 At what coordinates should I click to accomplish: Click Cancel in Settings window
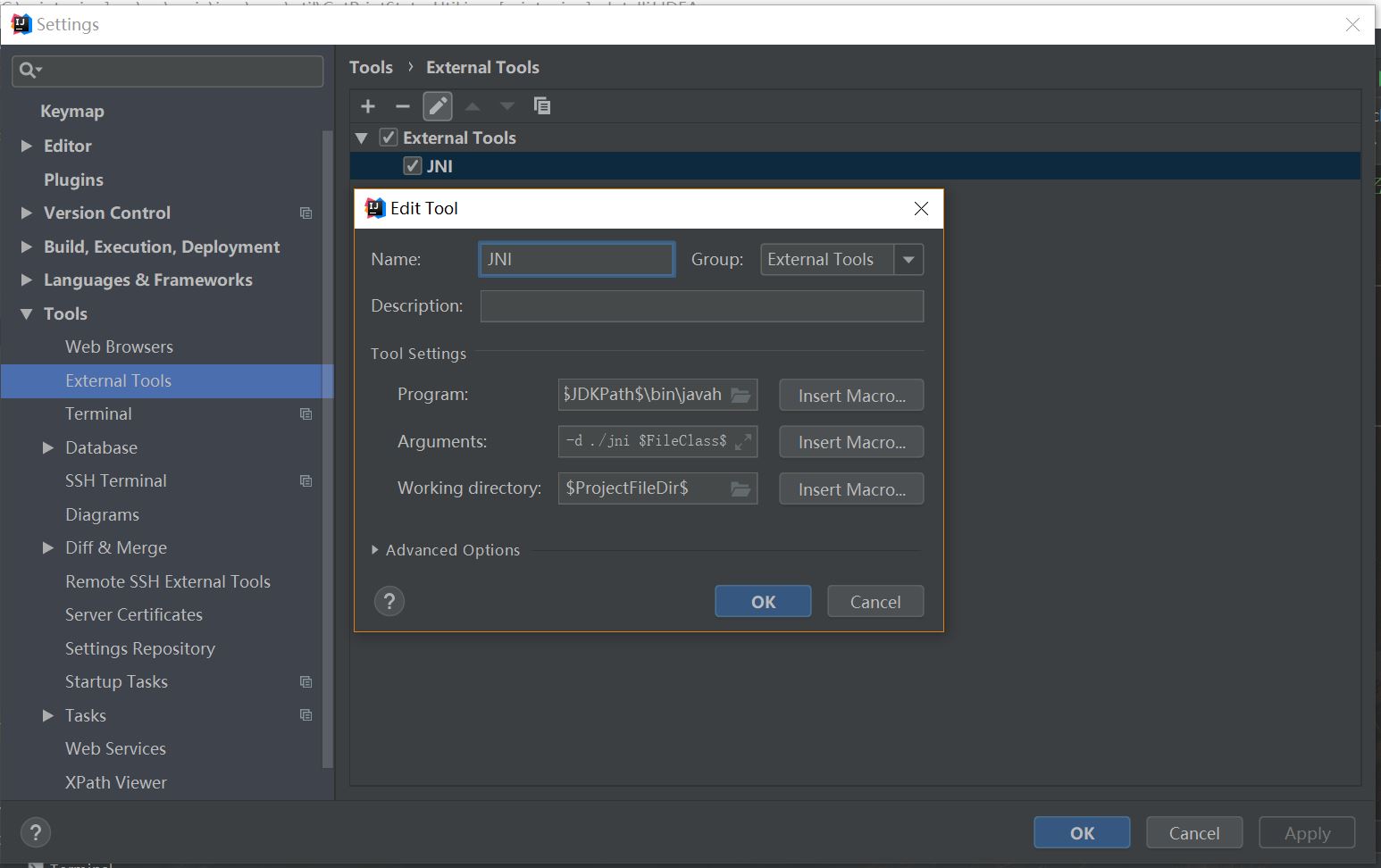coord(1194,832)
